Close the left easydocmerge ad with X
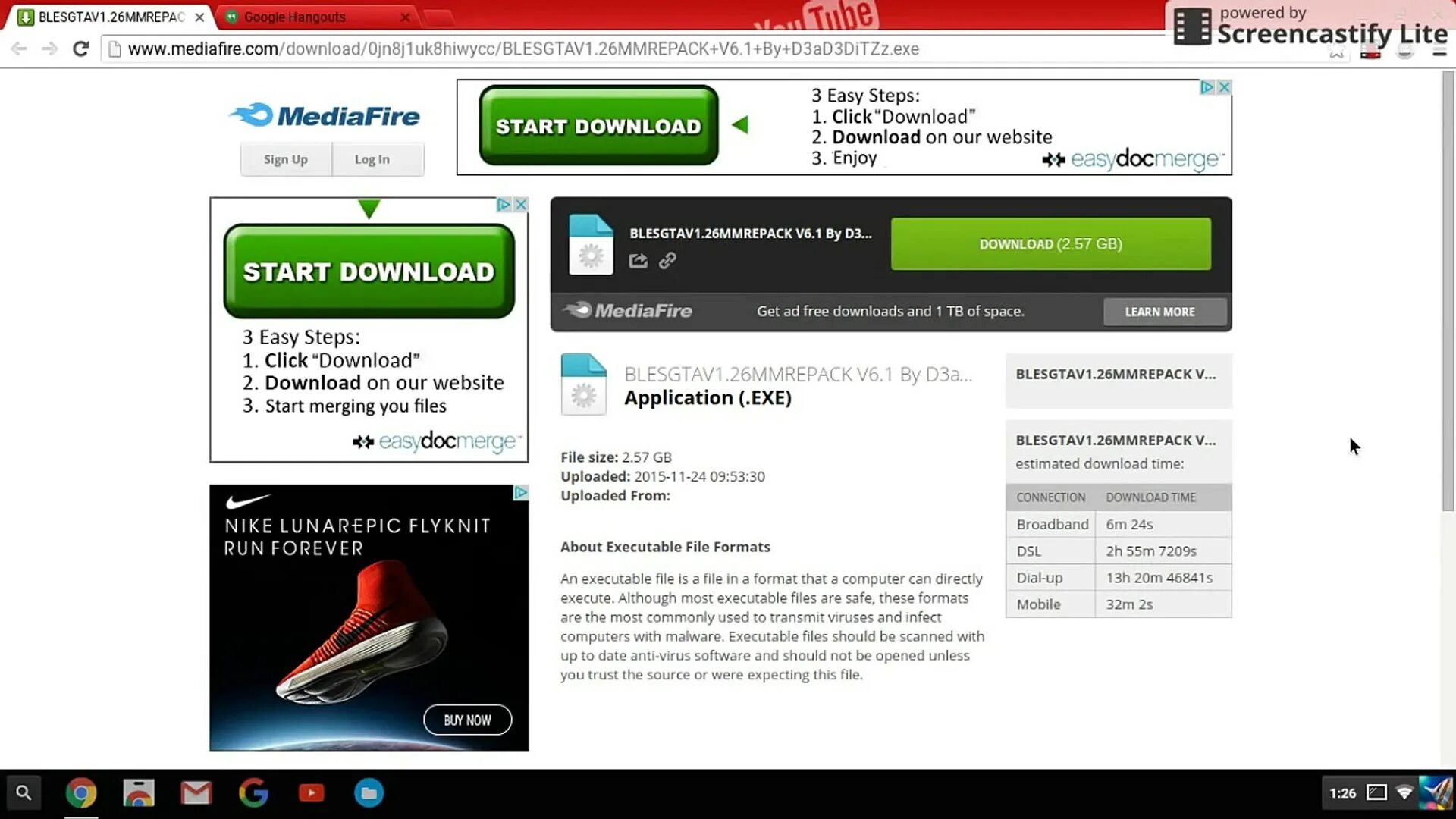This screenshot has width=1456, height=819. pos(521,205)
